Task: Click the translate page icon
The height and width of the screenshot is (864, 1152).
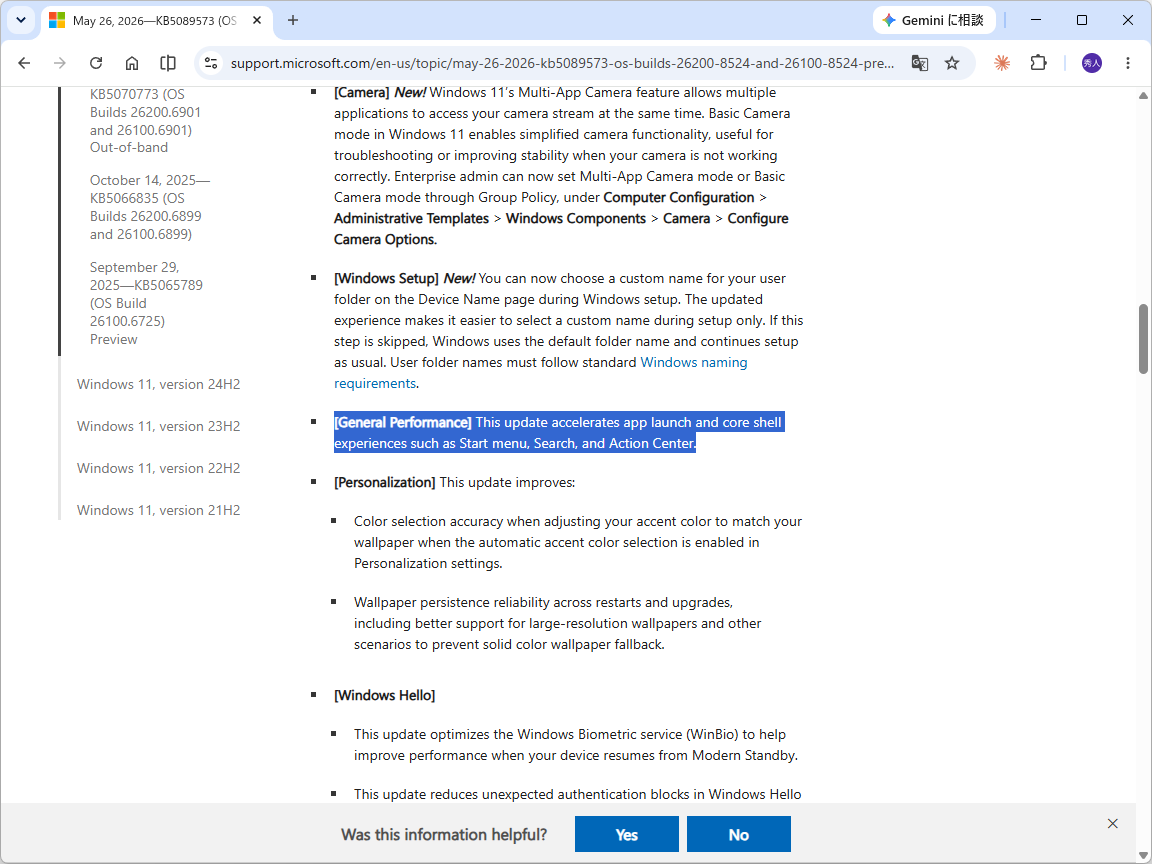Action: pos(919,63)
